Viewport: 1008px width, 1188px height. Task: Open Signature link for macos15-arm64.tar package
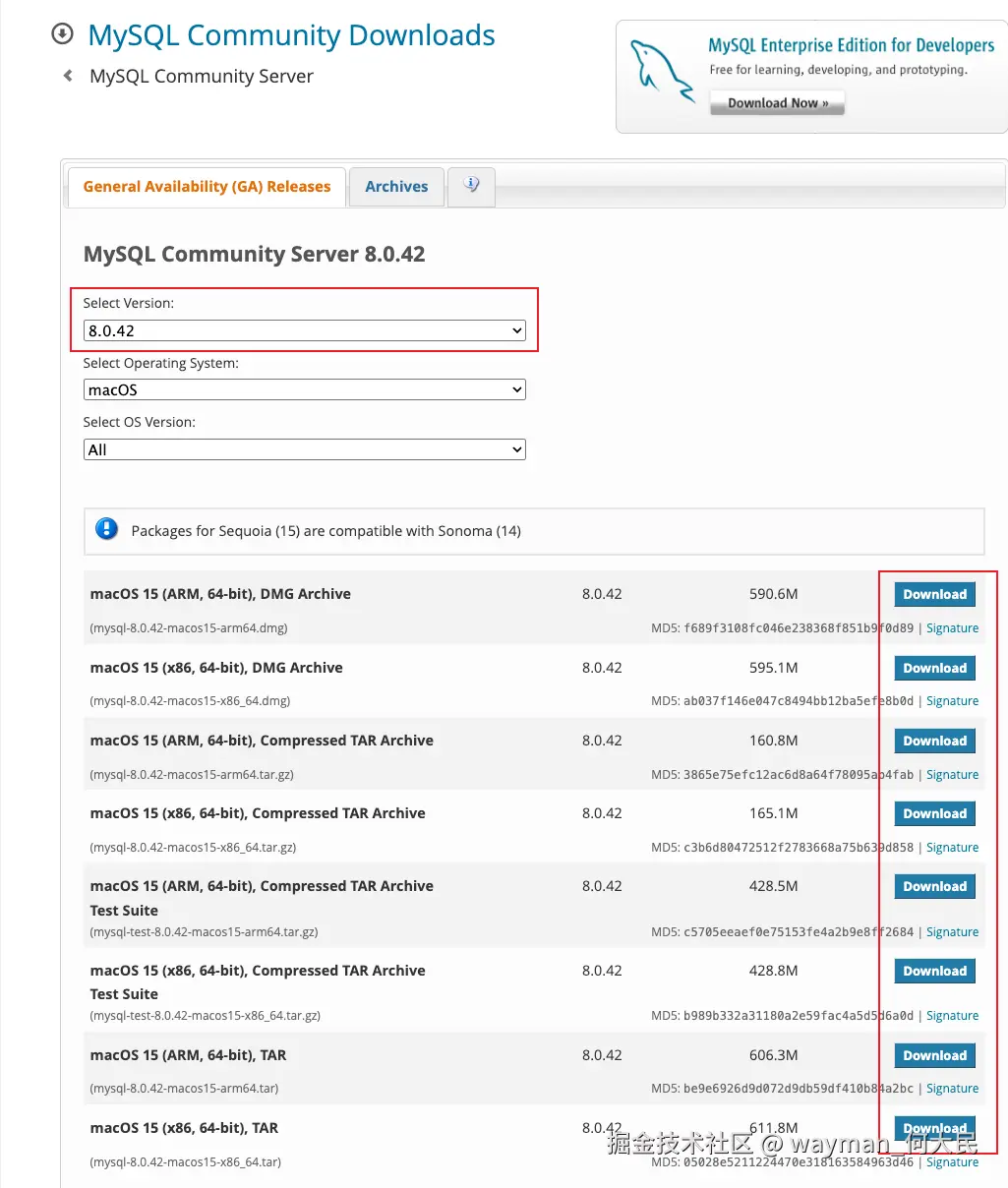click(952, 1089)
